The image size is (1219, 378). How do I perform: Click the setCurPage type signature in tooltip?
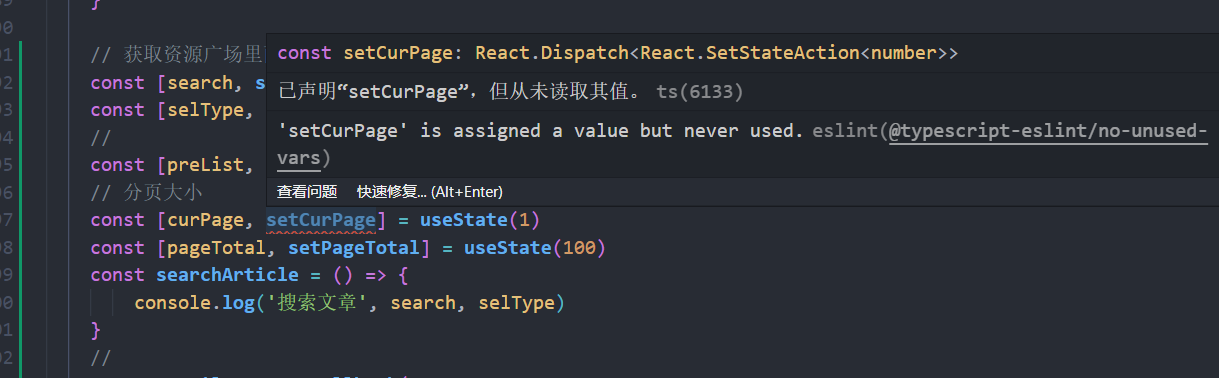pyautogui.click(x=618, y=53)
